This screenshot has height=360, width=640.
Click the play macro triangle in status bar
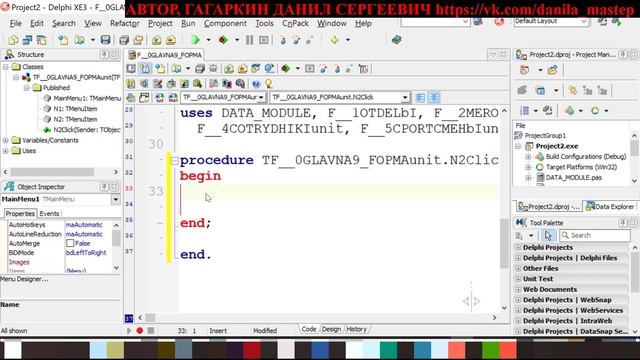click(129, 331)
